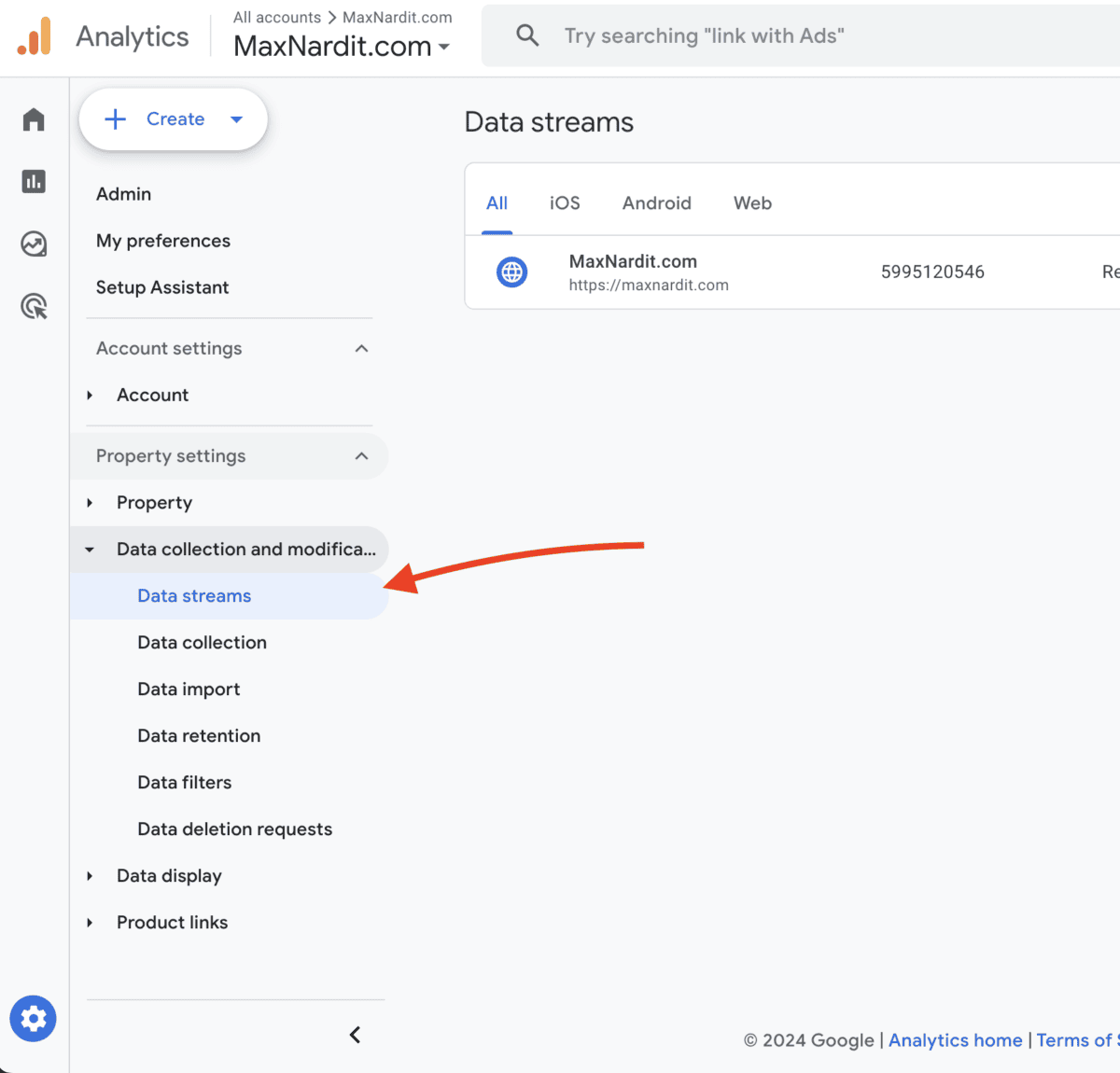Select Data retention in sidebar
The height and width of the screenshot is (1073, 1120).
pos(199,736)
